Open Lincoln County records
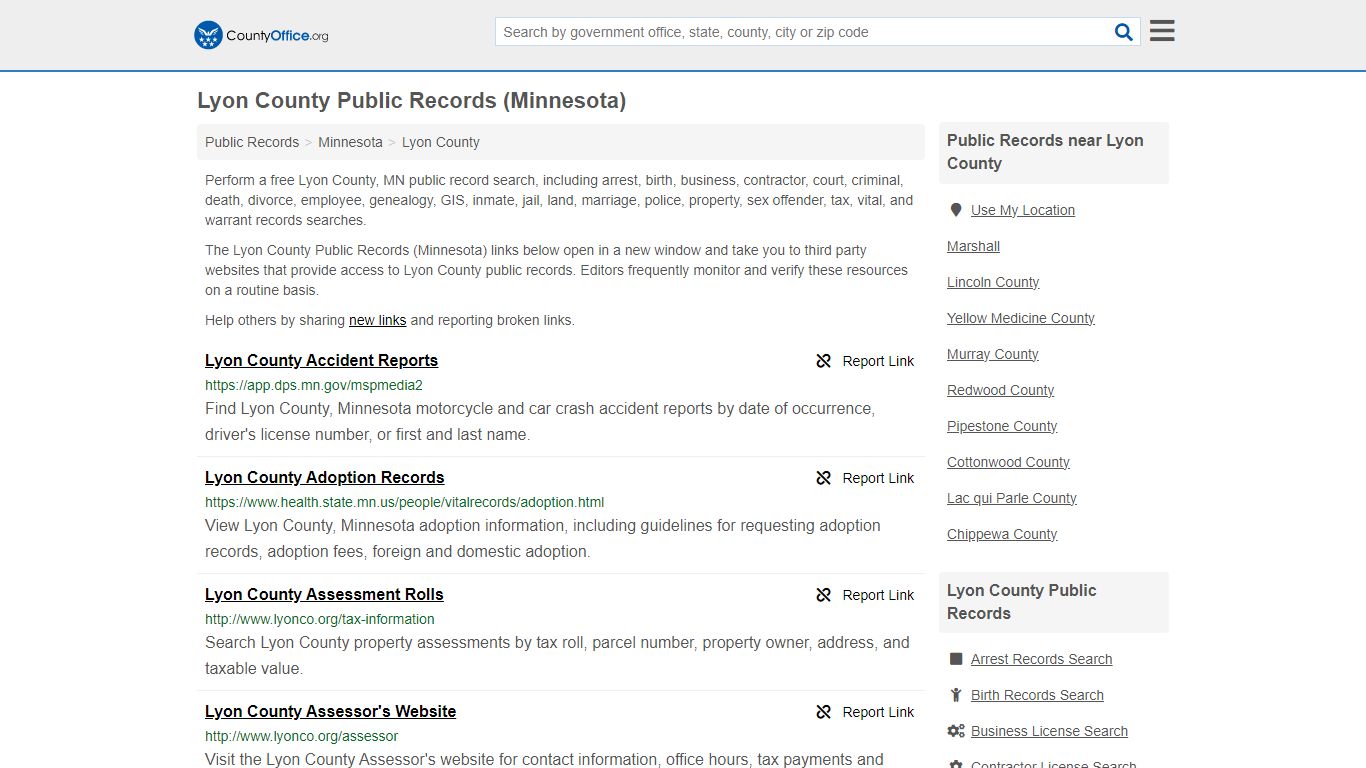The width and height of the screenshot is (1366, 768). [x=993, y=282]
